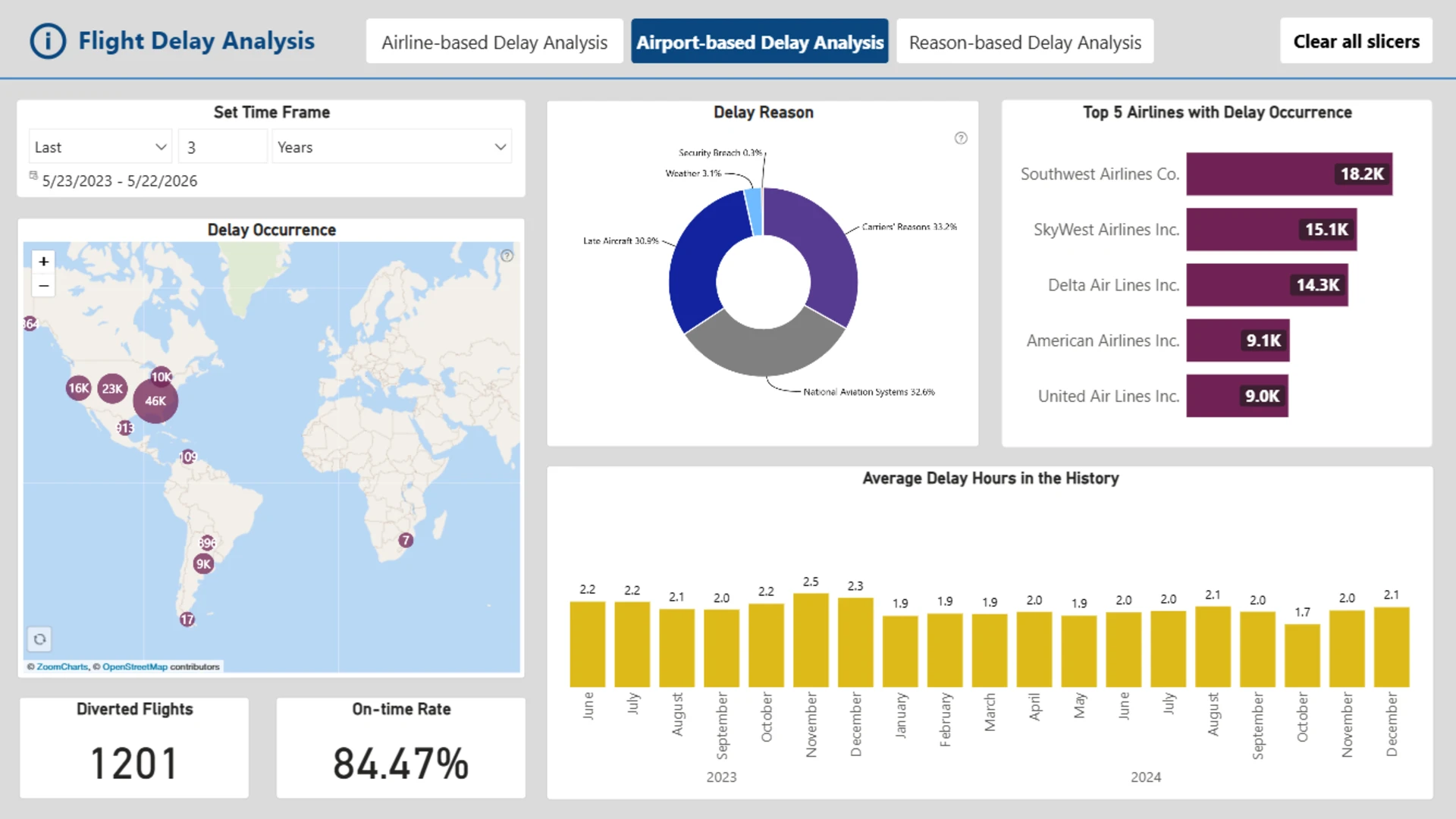1456x819 pixels.
Task: Select the January 2024 bar in history chart
Action: click(900, 651)
